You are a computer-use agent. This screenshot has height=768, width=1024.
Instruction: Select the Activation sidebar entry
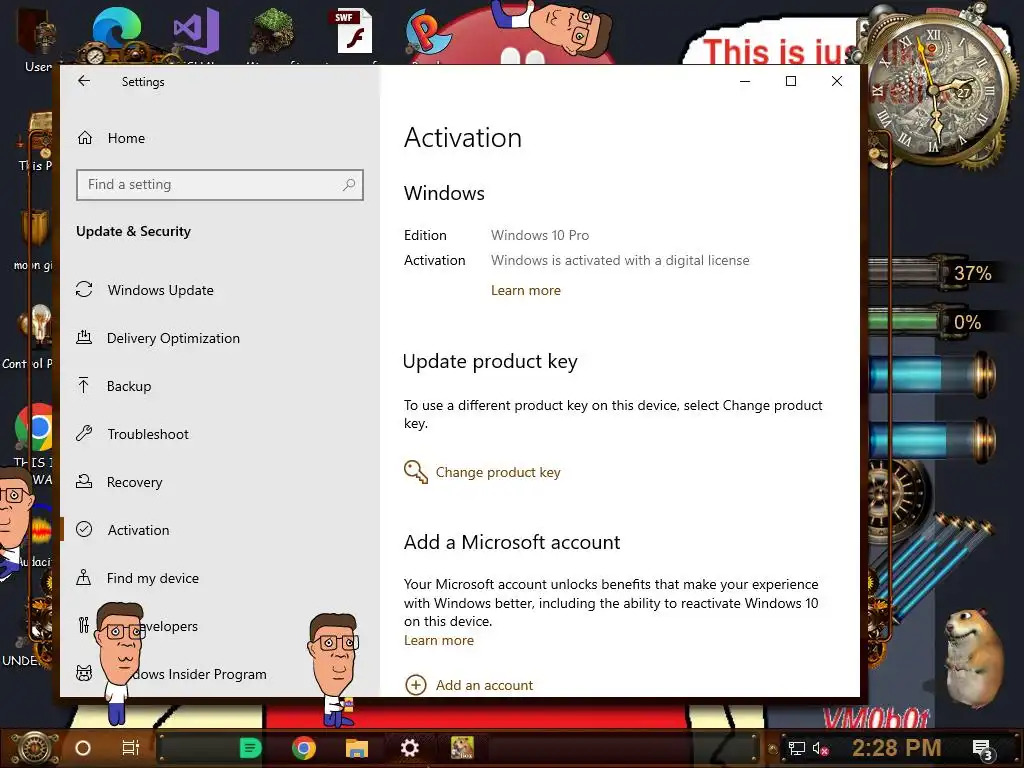[x=138, y=530]
